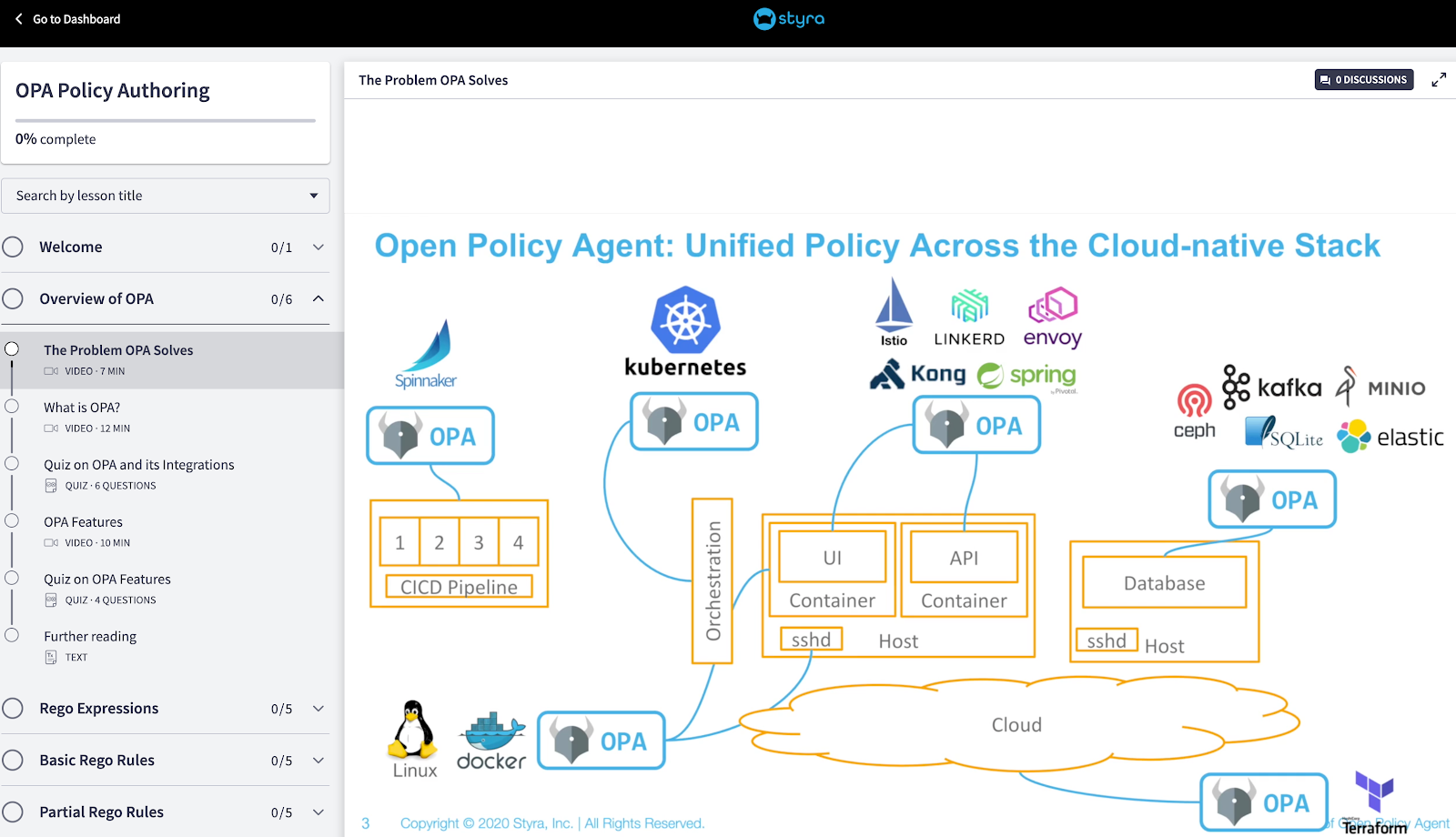Select the Overview of OPA section title
The width and height of the screenshot is (1456, 837).
(96, 299)
